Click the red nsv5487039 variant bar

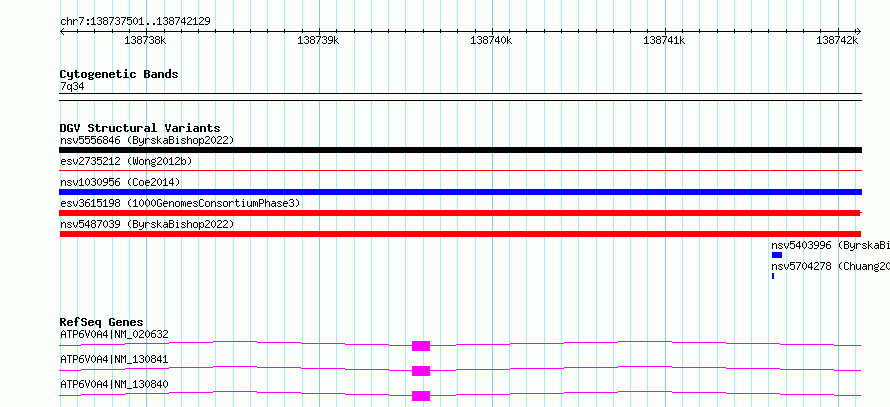pos(460,234)
